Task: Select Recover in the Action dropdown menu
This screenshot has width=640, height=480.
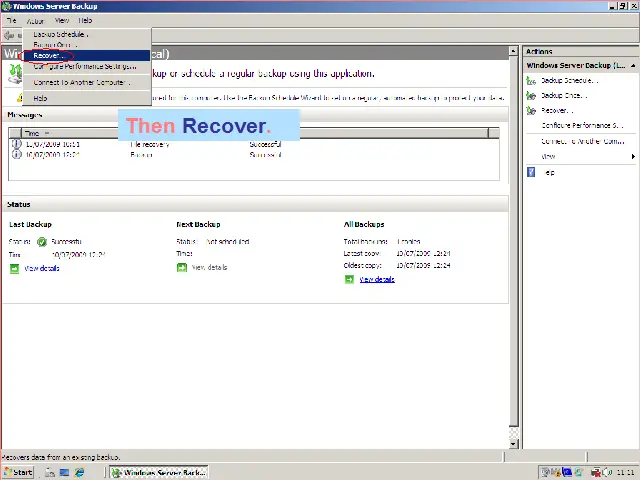Action: [x=87, y=56]
